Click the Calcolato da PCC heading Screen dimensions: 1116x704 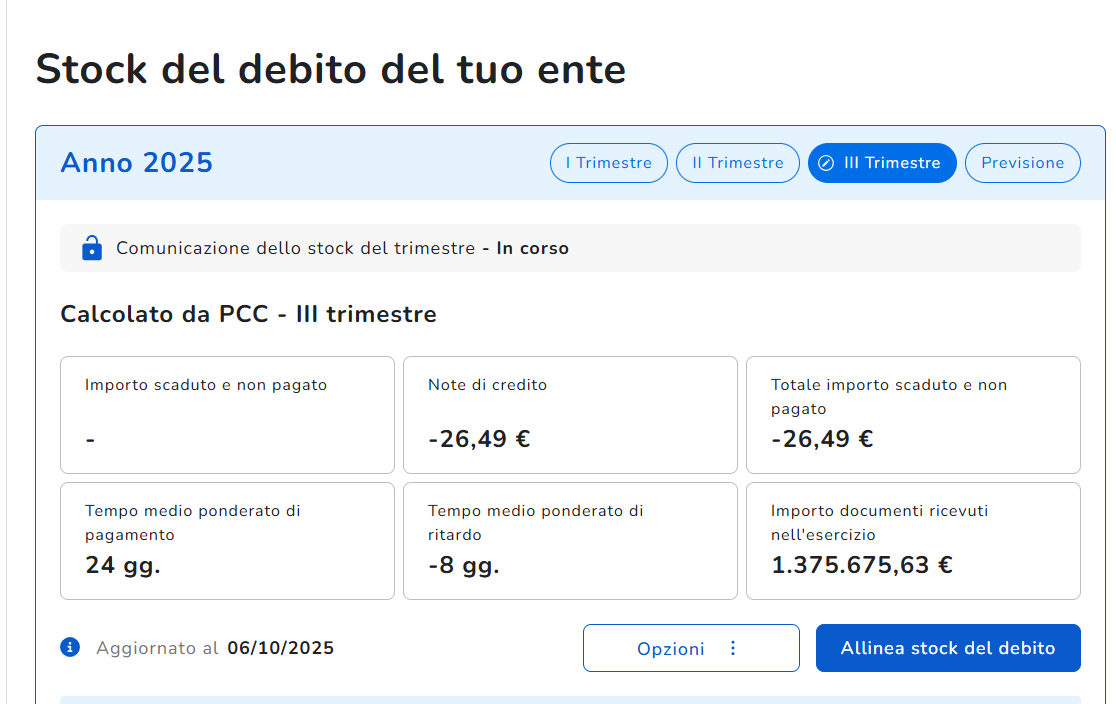click(x=248, y=314)
